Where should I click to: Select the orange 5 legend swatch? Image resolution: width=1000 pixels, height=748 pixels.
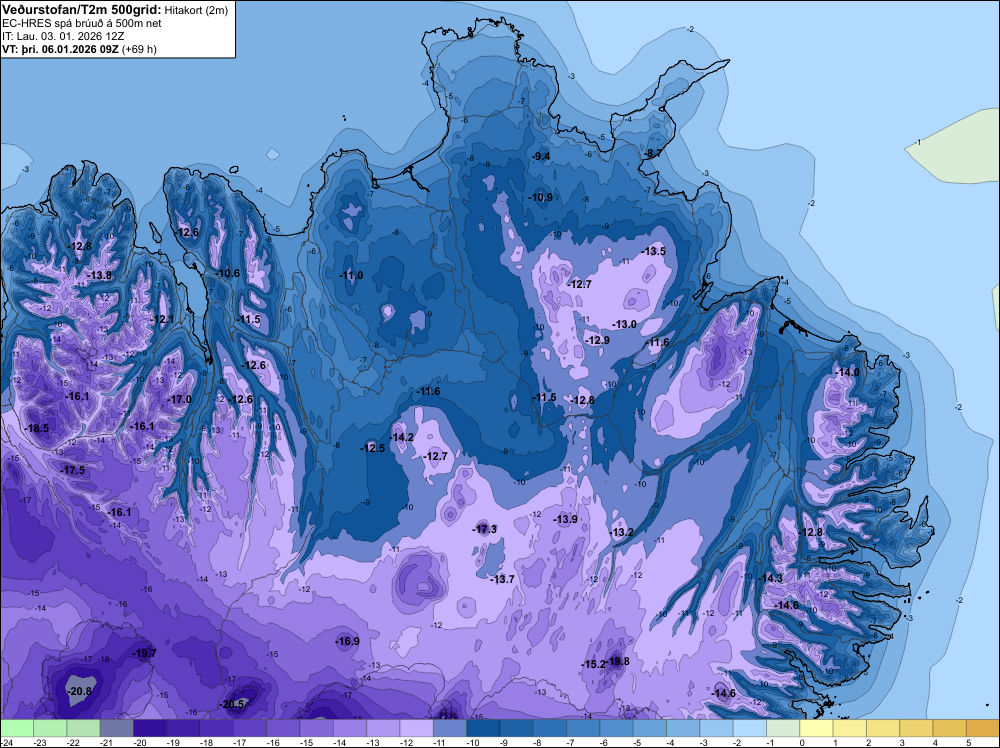click(x=983, y=728)
